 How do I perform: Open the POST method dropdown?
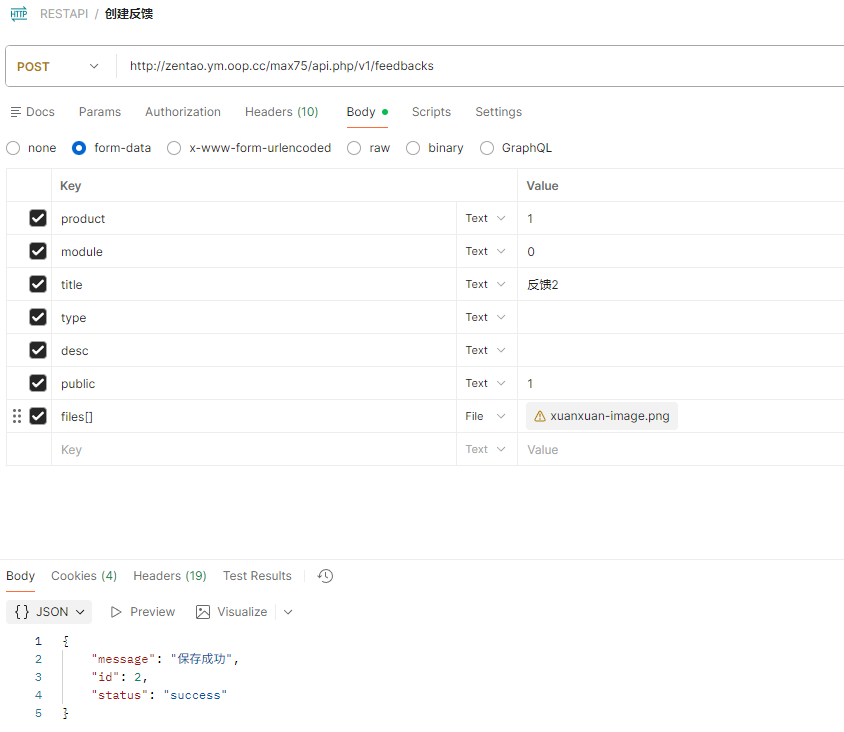click(x=59, y=66)
